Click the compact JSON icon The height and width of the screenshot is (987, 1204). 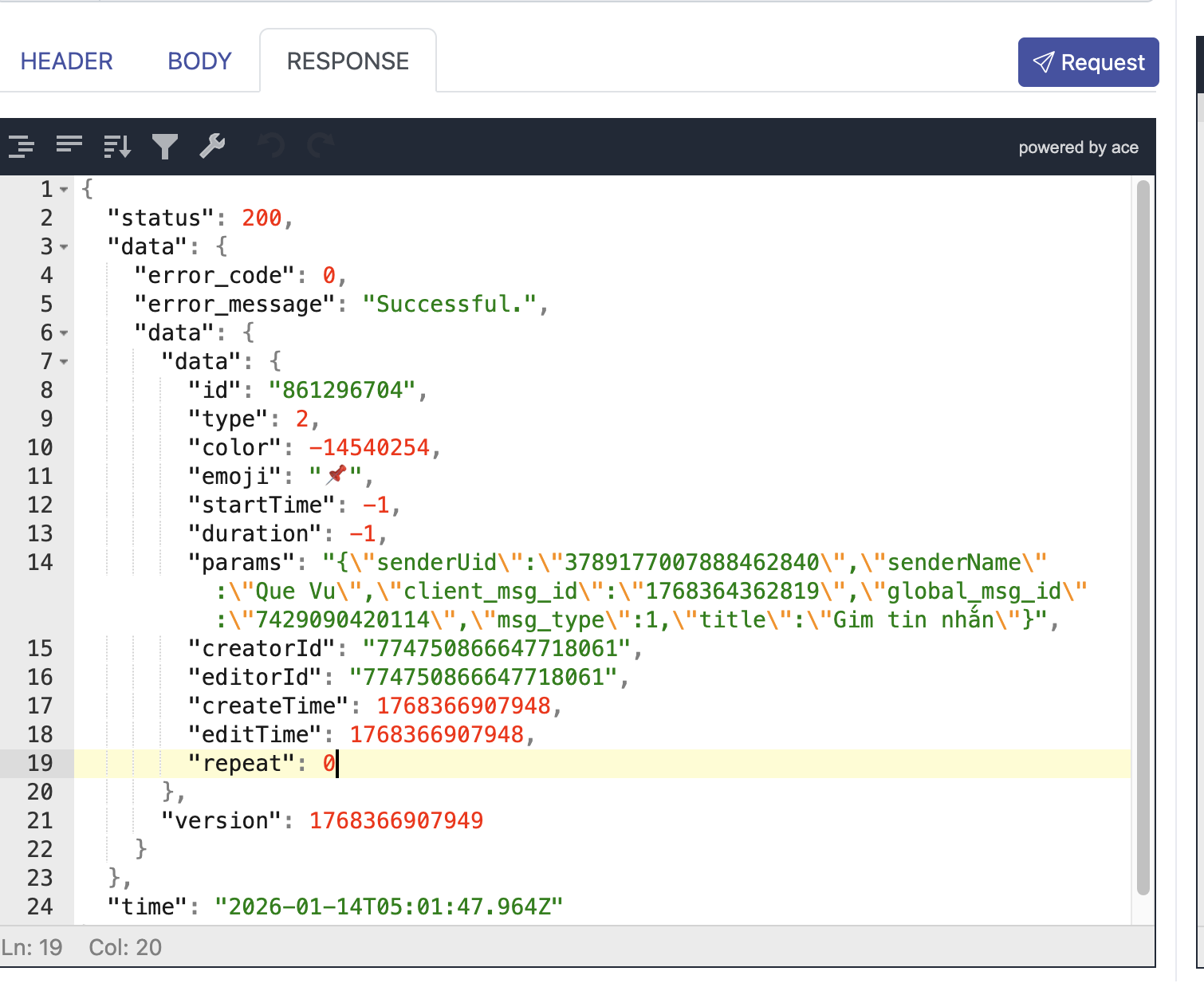pos(69,146)
